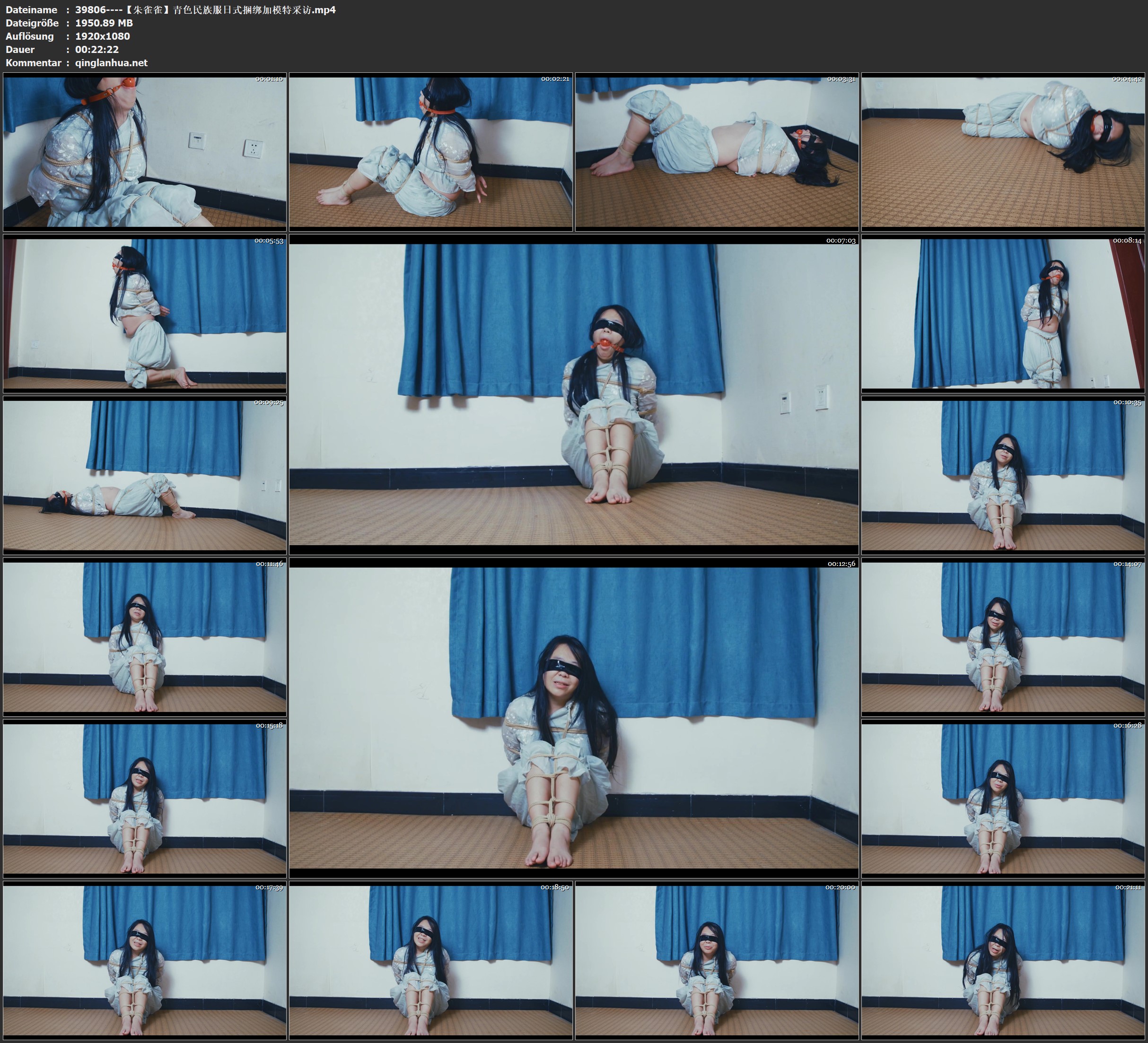Image resolution: width=1148 pixels, height=1043 pixels.
Task: Click the frame timestamped 00:15:18
Action: click(145, 798)
